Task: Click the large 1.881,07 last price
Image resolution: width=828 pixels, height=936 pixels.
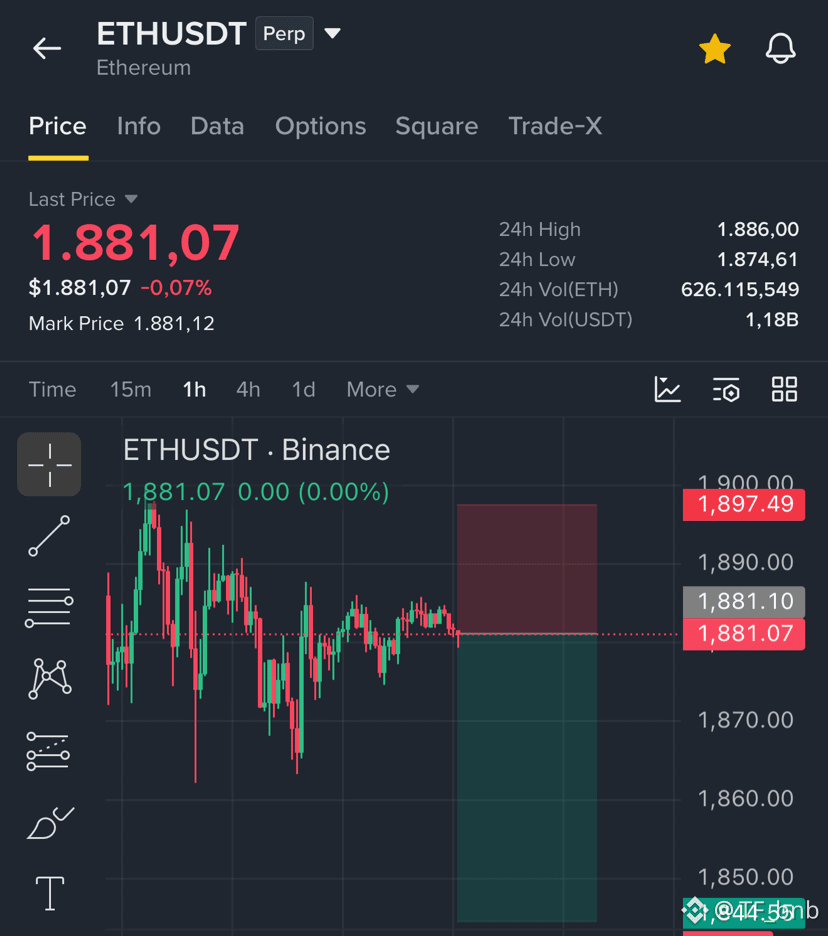Action: [136, 243]
